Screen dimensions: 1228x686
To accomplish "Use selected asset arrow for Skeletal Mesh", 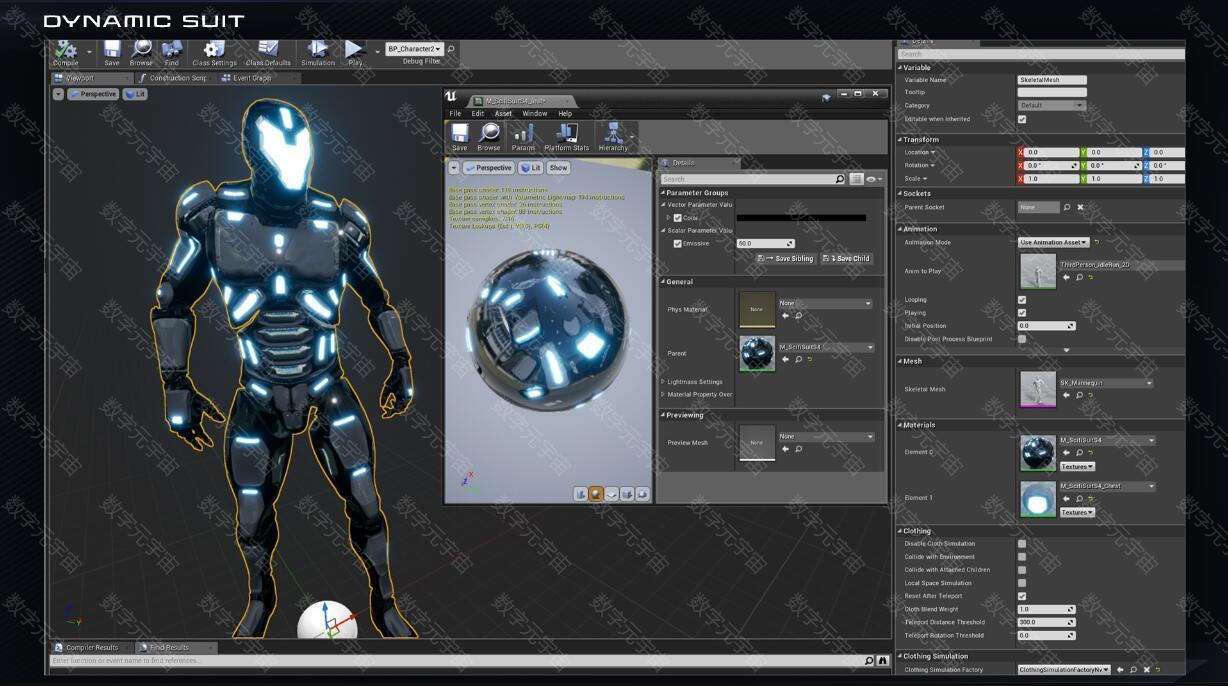I will [x=1066, y=395].
